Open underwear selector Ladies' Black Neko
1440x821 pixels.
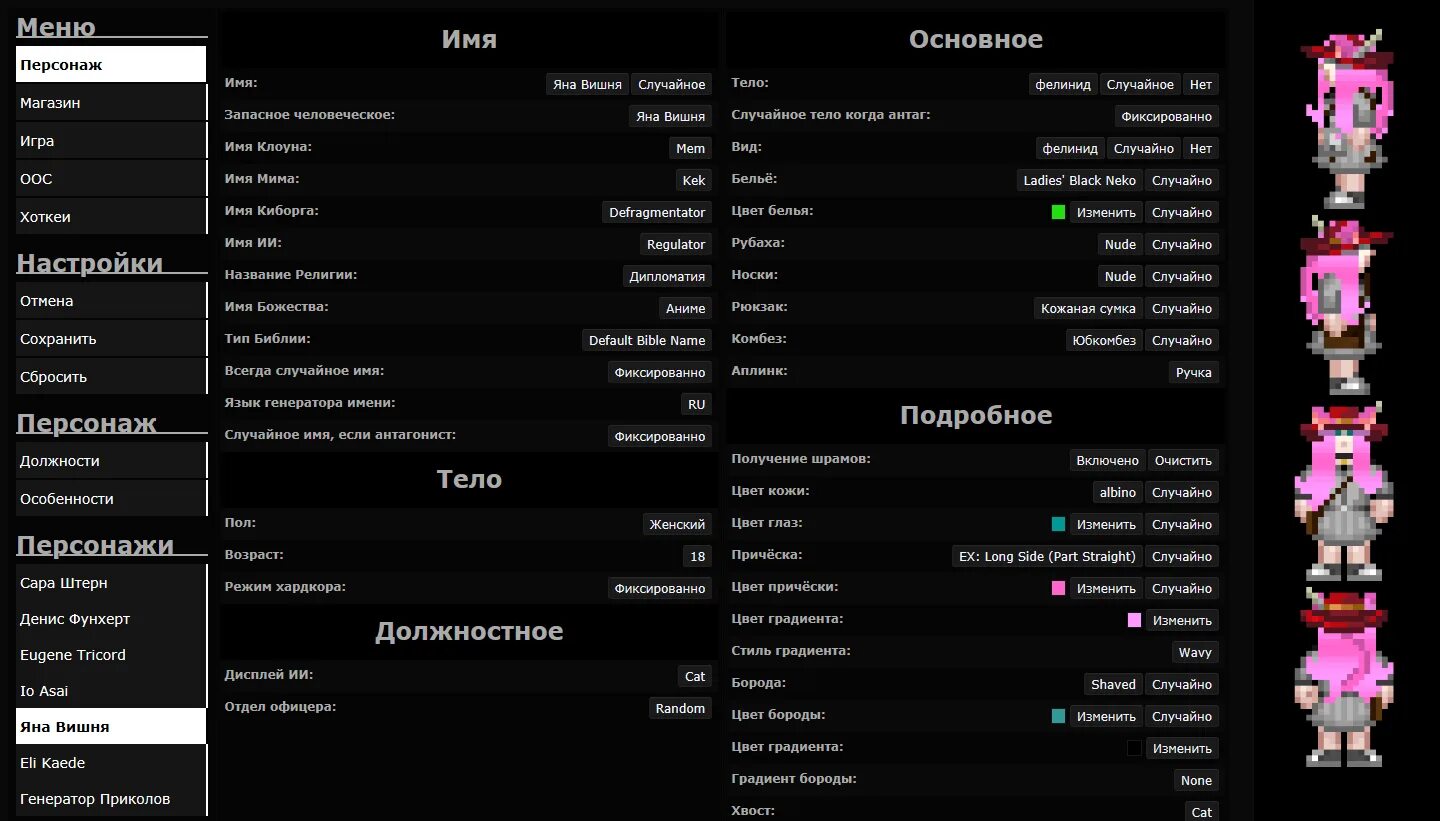[x=1080, y=181]
